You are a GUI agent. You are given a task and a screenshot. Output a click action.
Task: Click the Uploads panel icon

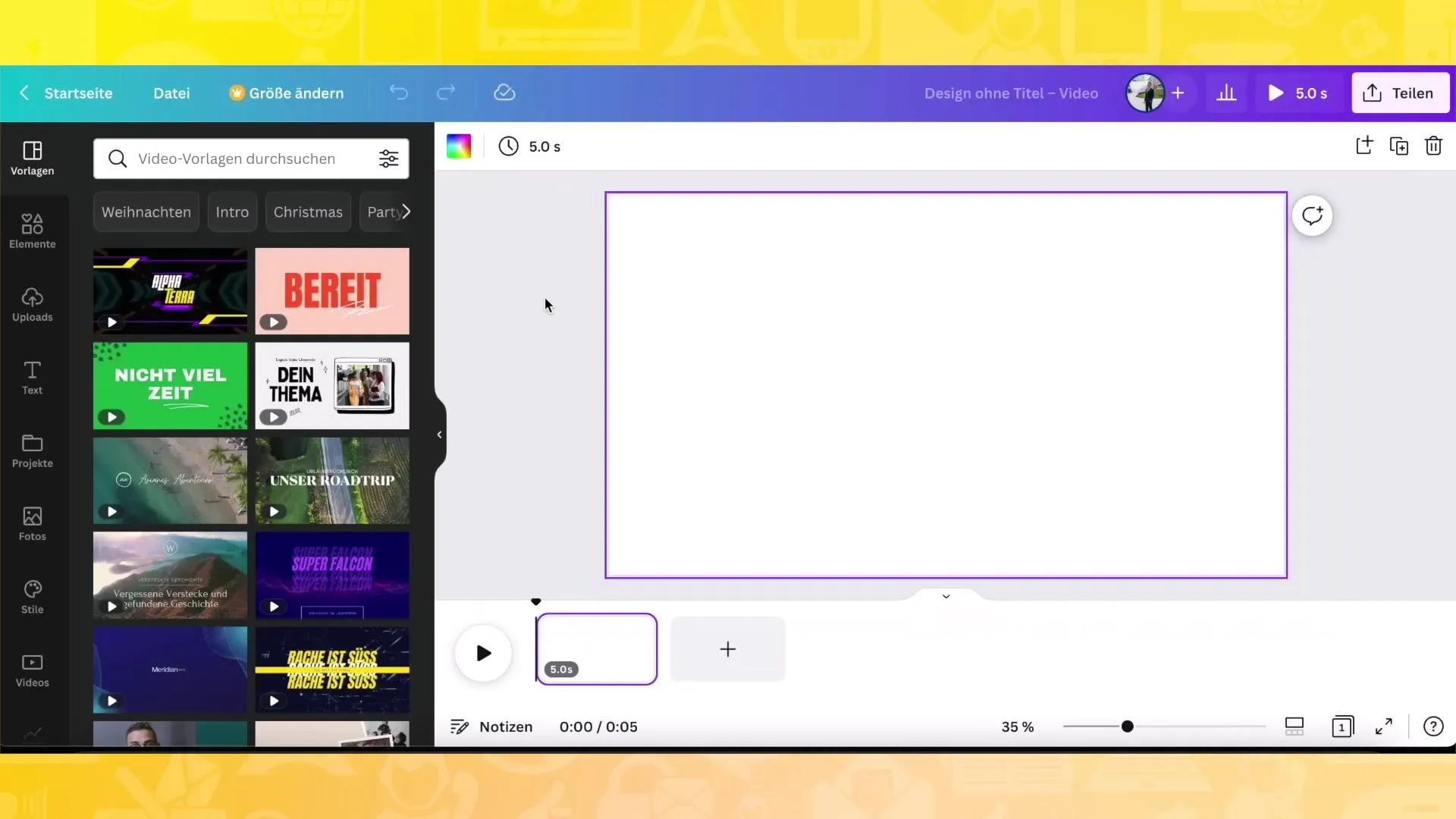tap(32, 303)
